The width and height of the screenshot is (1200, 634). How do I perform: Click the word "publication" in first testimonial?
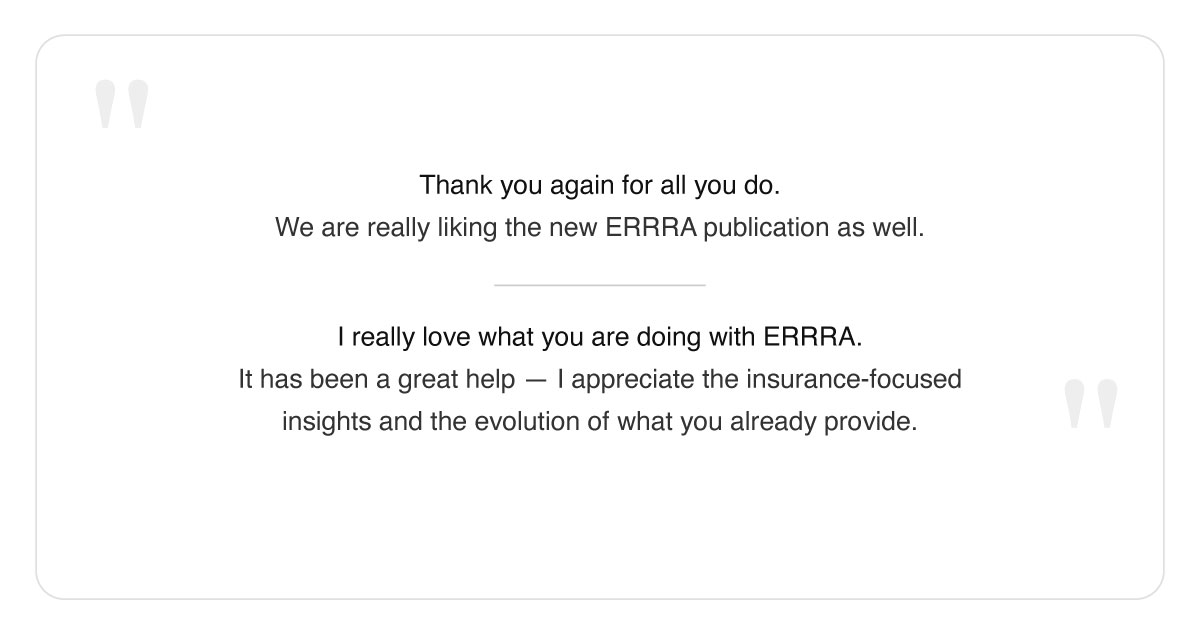766,228
